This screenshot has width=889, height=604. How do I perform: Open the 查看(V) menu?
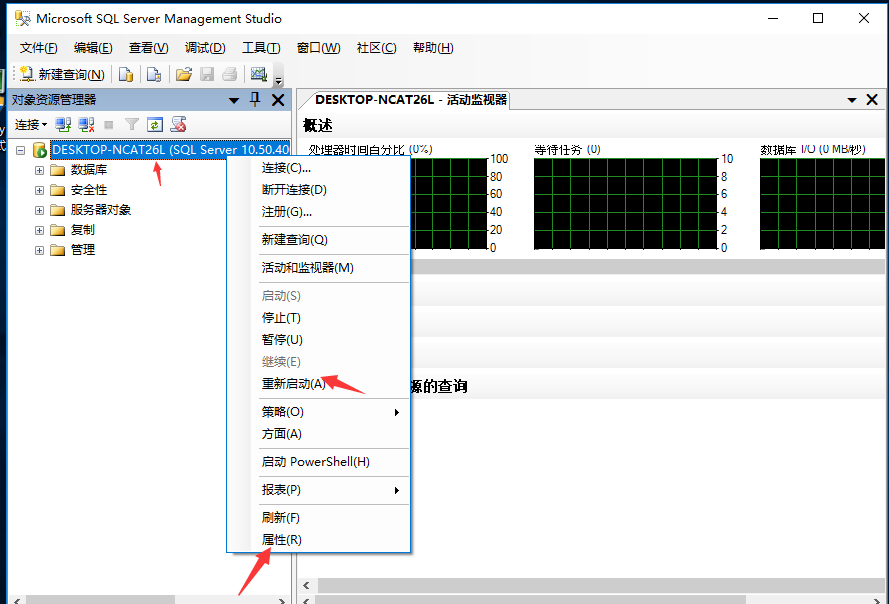(149, 48)
